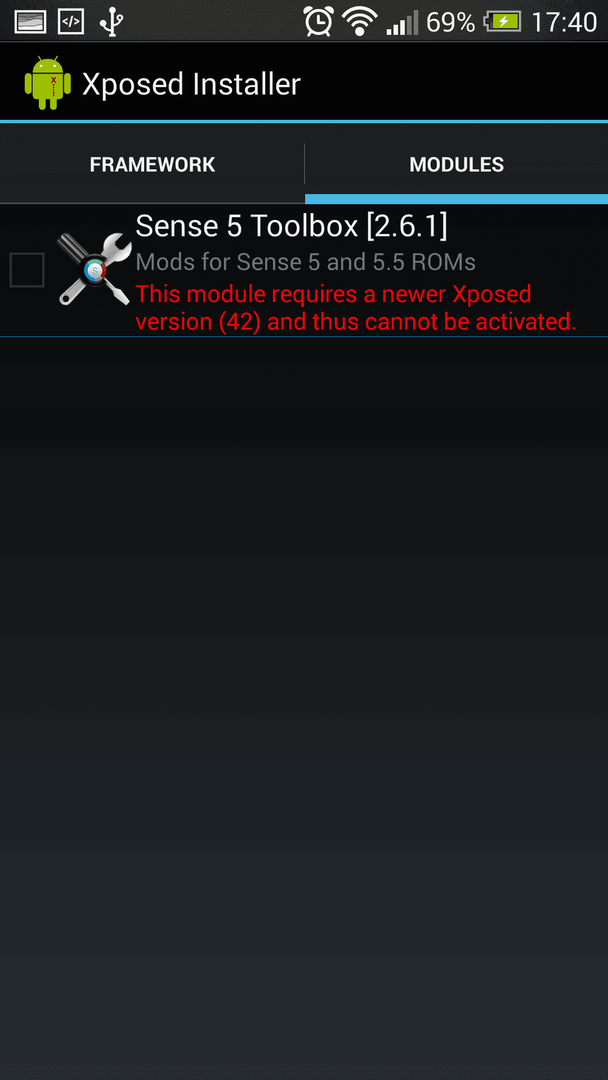Tap the Xposed Installer Android robot icon
Image resolution: width=608 pixels, height=1080 pixels.
48,83
